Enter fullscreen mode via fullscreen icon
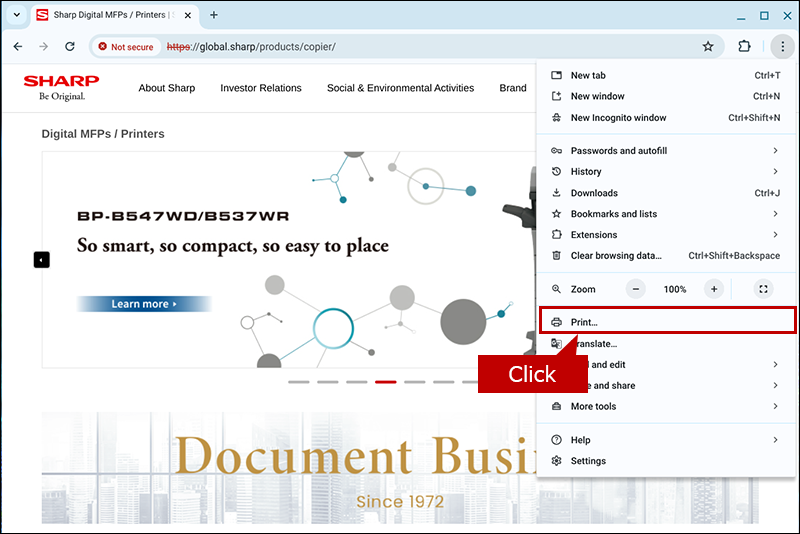 pos(763,289)
